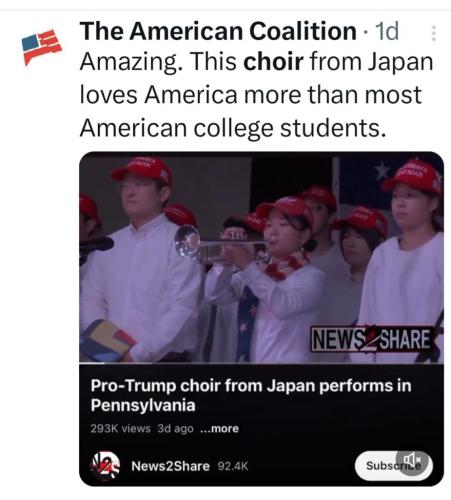Open the three-dot post options menu
Screen dimensions: 451x500
[x=434, y=33]
